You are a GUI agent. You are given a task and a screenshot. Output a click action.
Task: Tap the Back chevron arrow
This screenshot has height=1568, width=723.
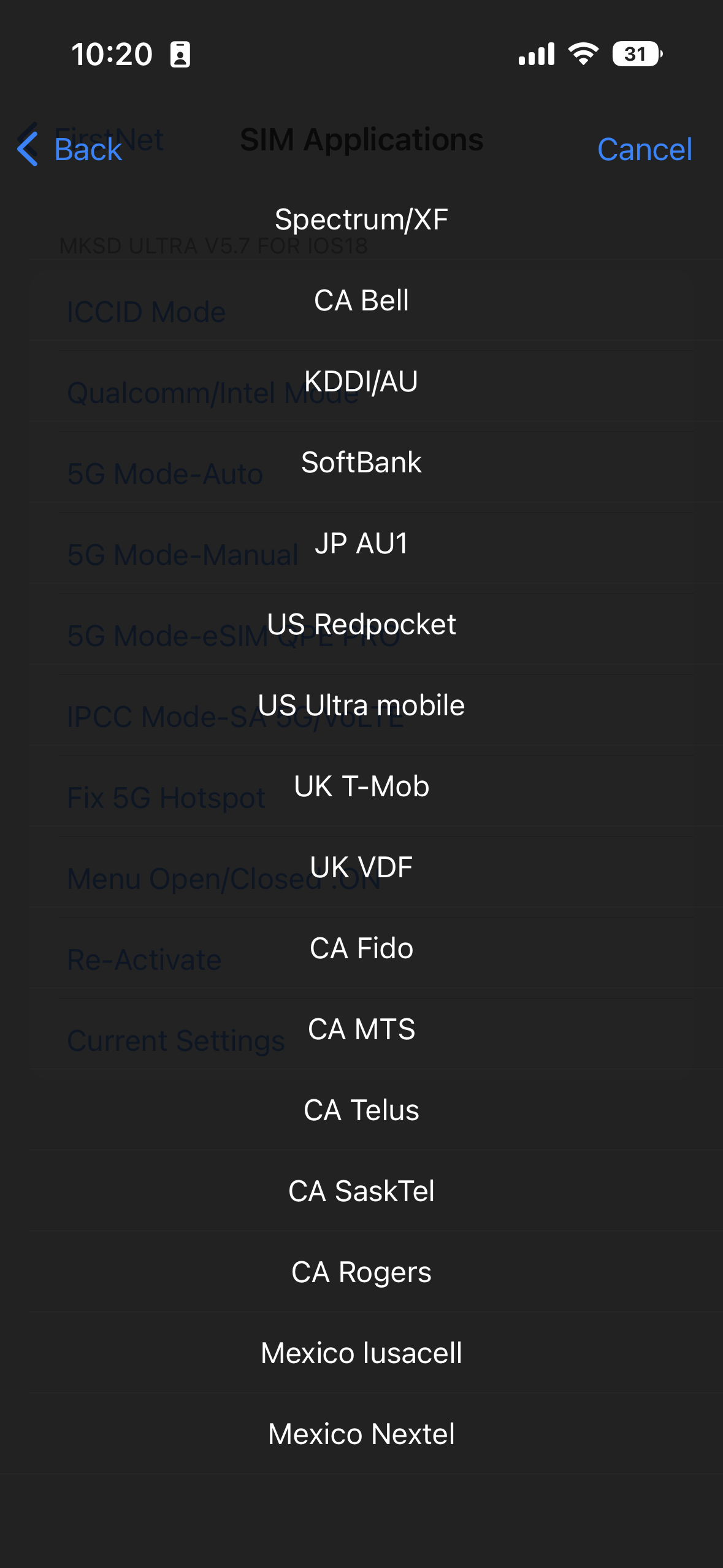[x=28, y=149]
